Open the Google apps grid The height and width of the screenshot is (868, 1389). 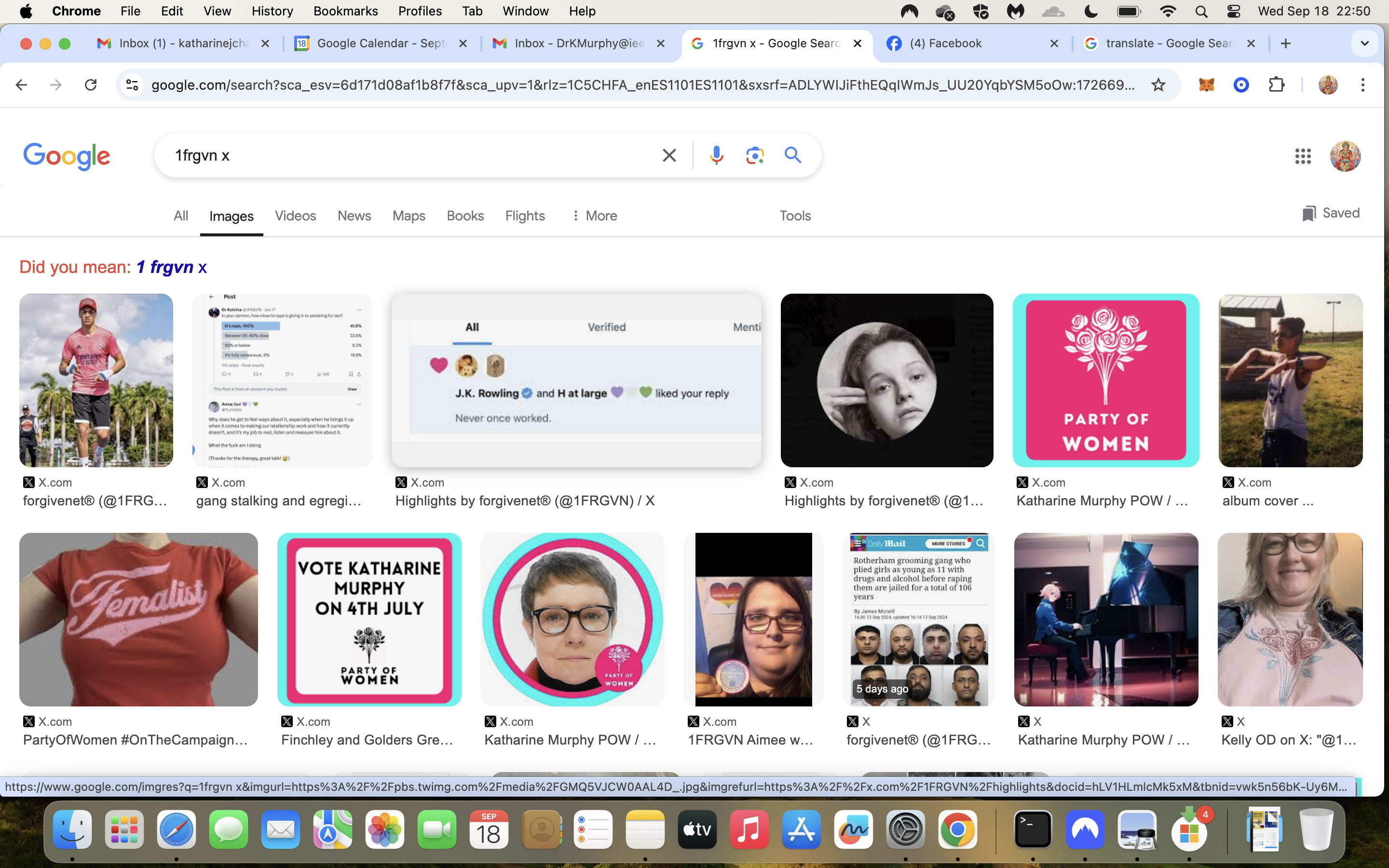[1303, 156]
